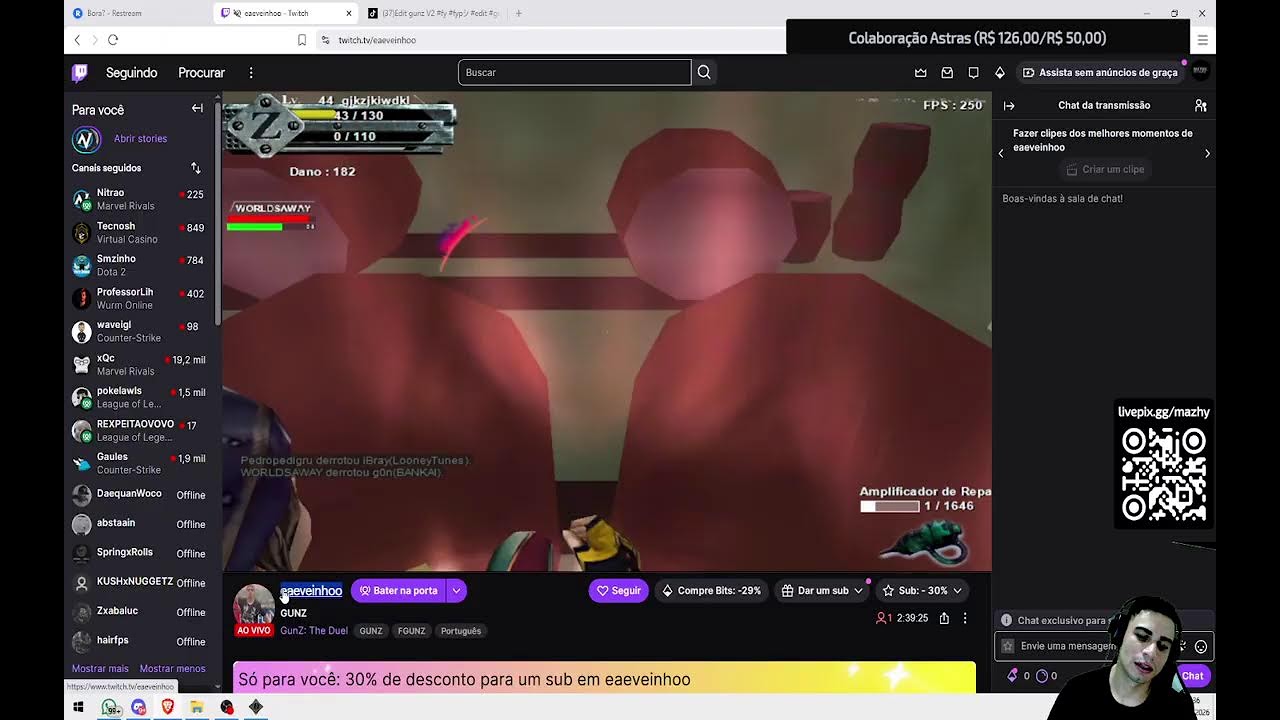Share the stream with the share icon
Viewport: 1280px width, 720px height.
(x=943, y=618)
